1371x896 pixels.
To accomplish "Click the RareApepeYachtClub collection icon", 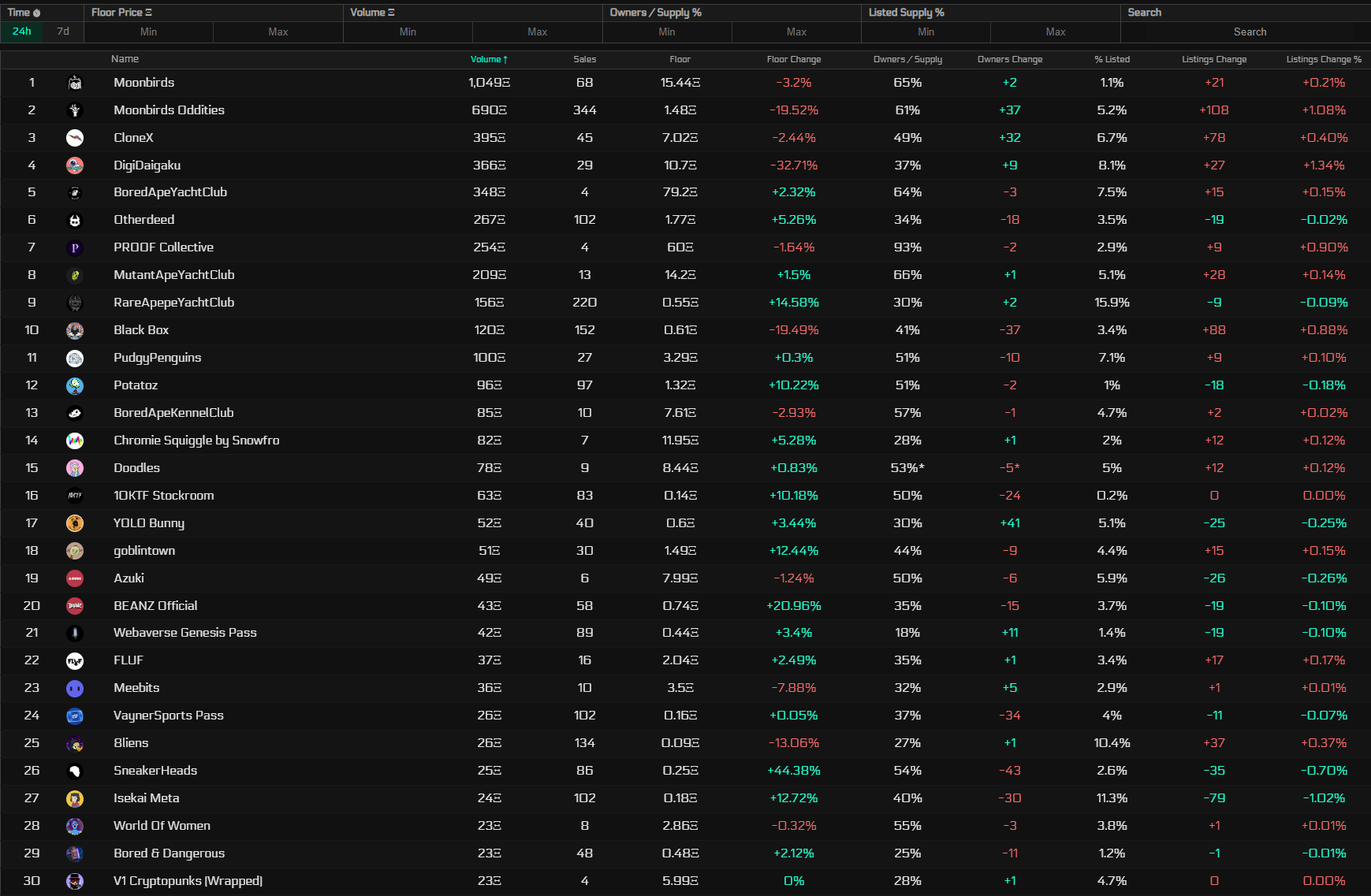I will 75,303.
